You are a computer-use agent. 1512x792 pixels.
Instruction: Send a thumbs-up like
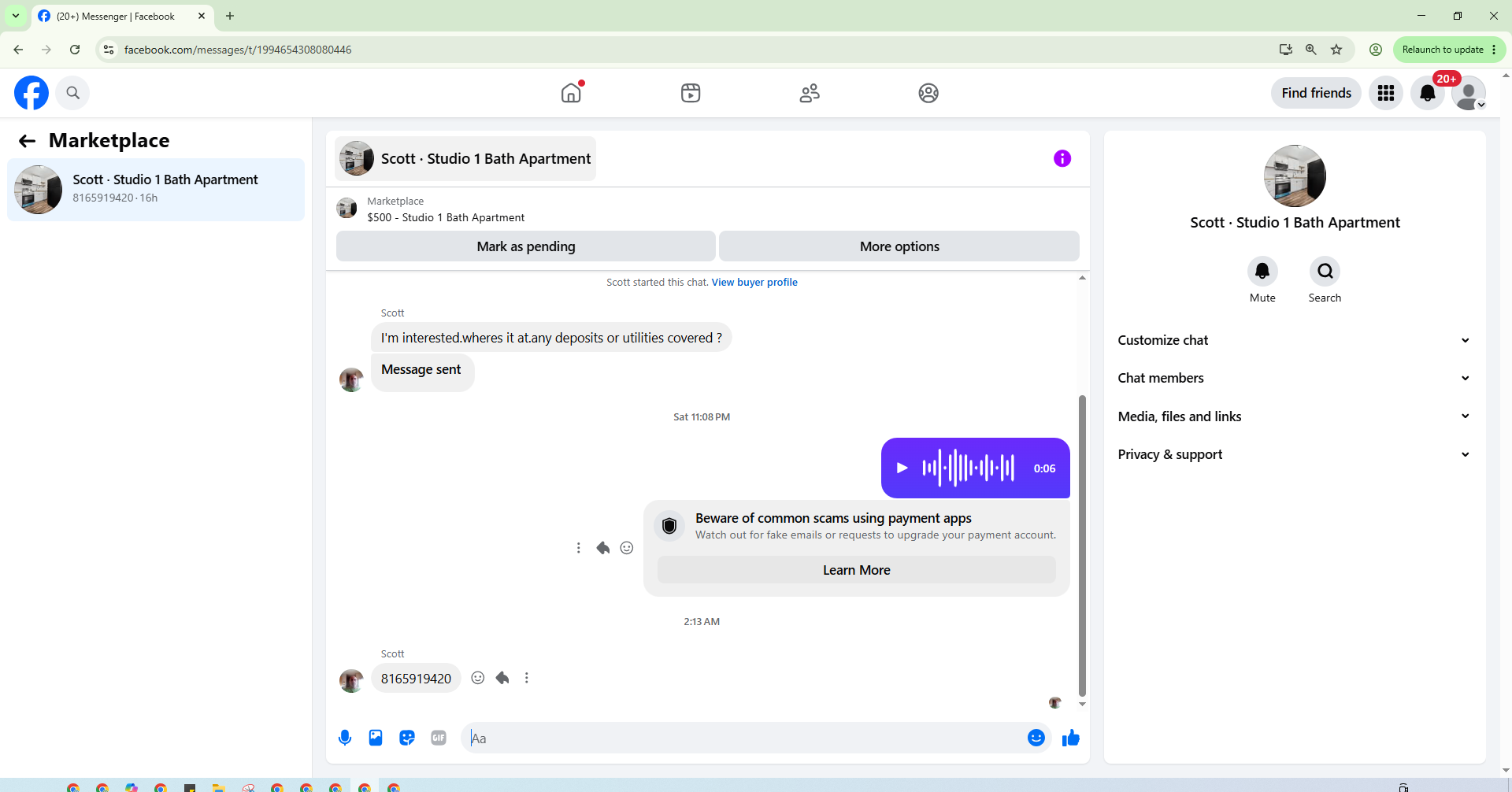[1071, 738]
